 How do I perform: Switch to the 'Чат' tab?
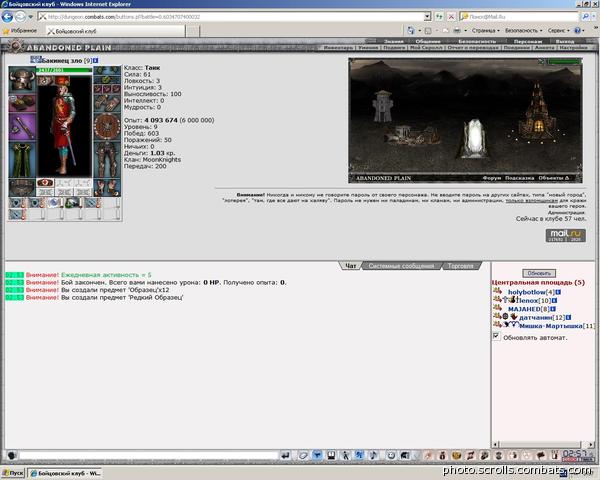351,266
